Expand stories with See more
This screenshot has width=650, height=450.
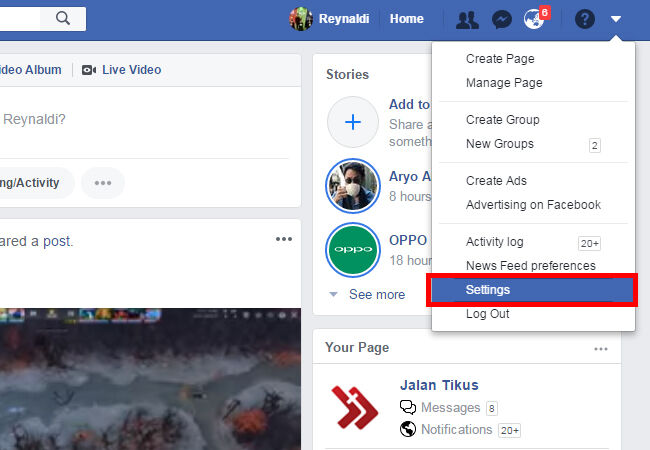377,294
